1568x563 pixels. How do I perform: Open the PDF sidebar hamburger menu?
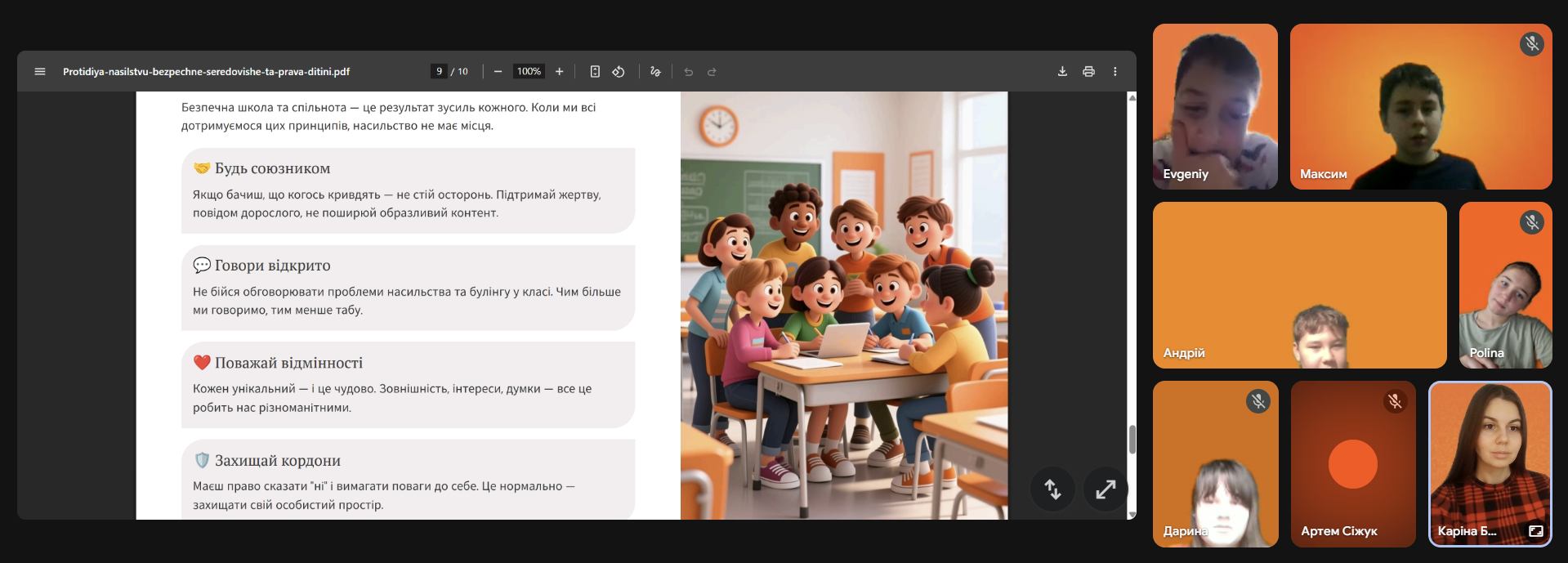(39, 72)
